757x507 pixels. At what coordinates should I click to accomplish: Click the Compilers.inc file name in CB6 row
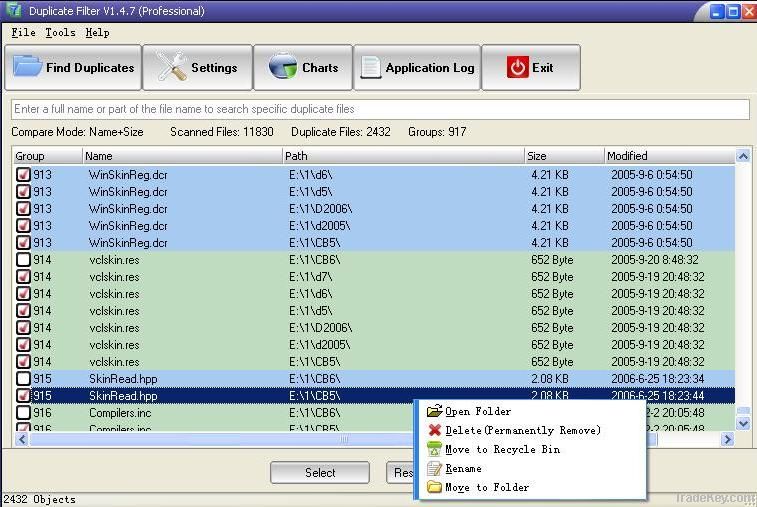(120, 413)
